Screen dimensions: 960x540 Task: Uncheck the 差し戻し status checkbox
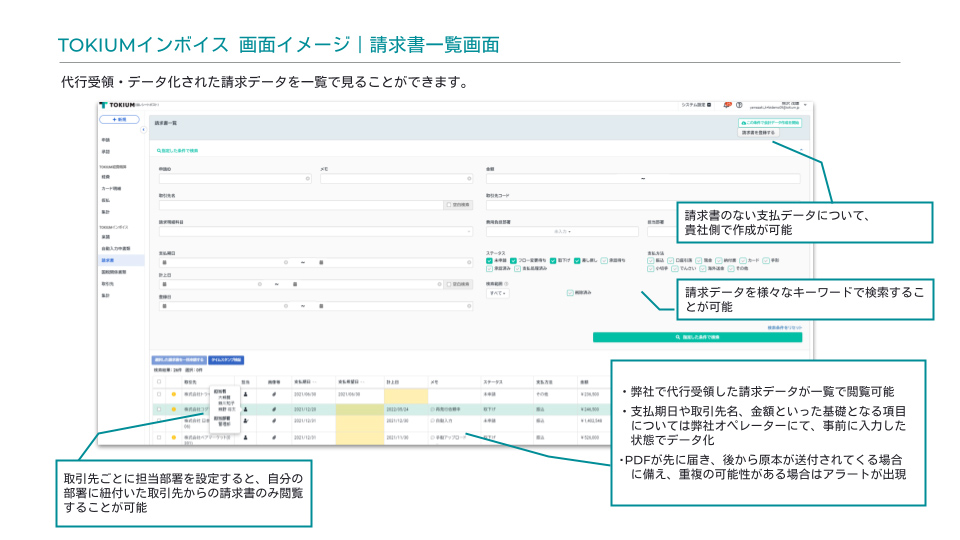[x=577, y=260]
